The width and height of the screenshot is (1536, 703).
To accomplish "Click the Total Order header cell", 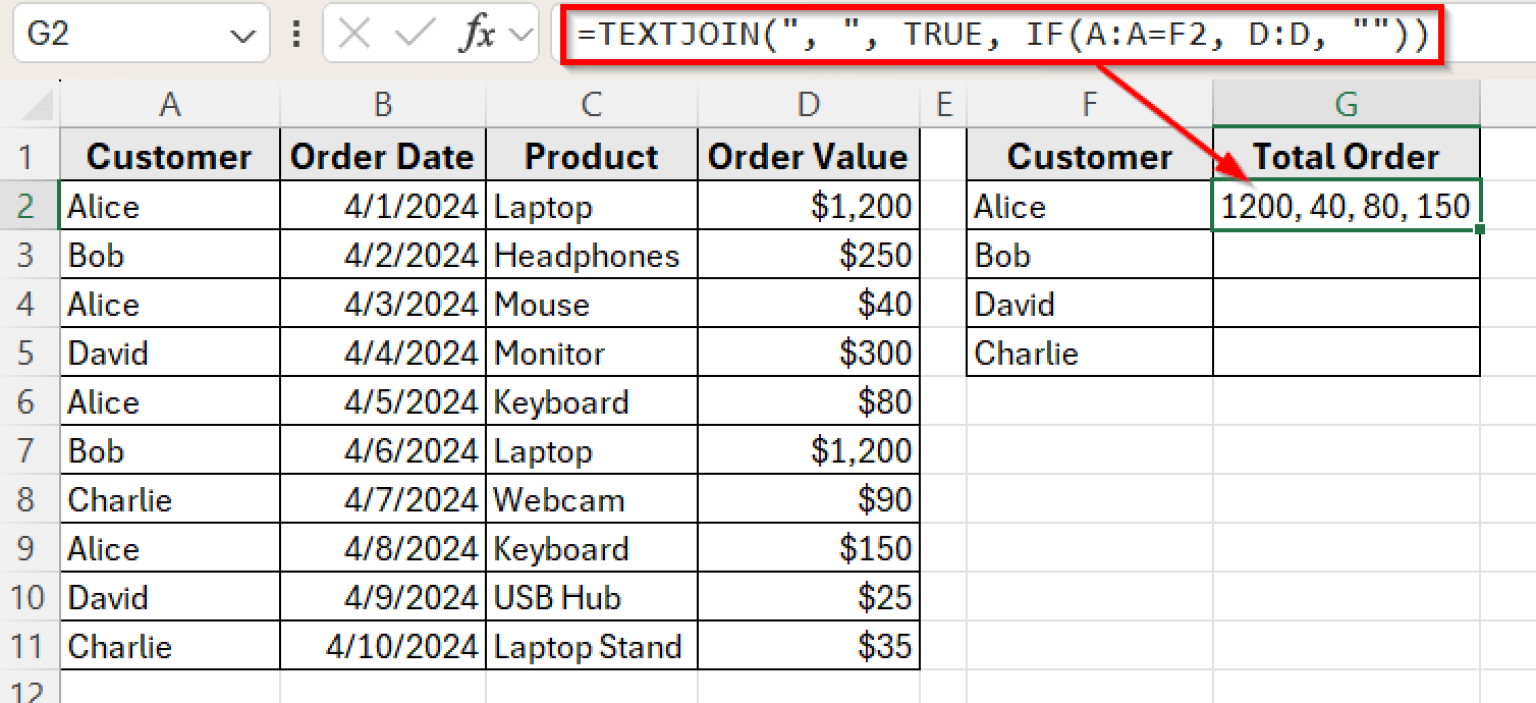I will tap(1346, 156).
